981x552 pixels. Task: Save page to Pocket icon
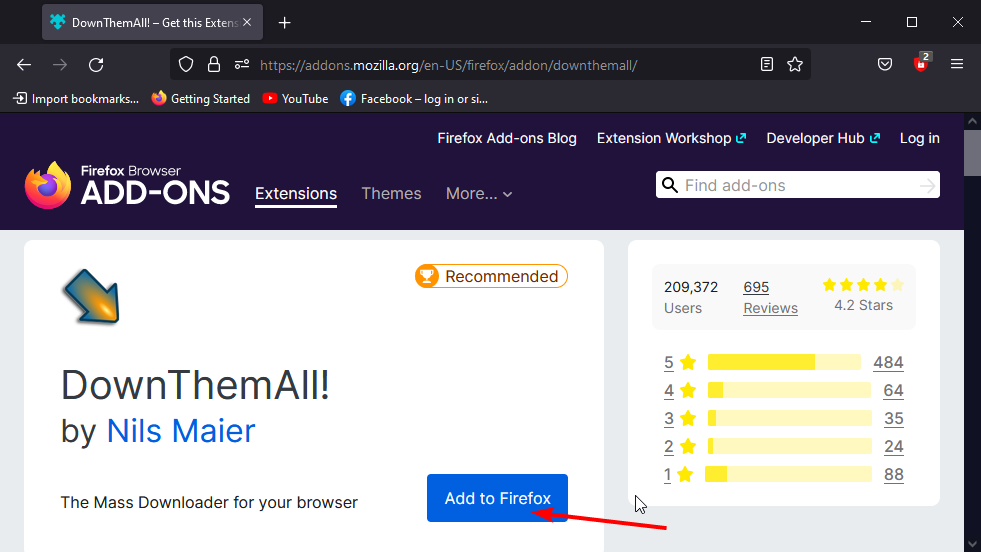coord(885,64)
